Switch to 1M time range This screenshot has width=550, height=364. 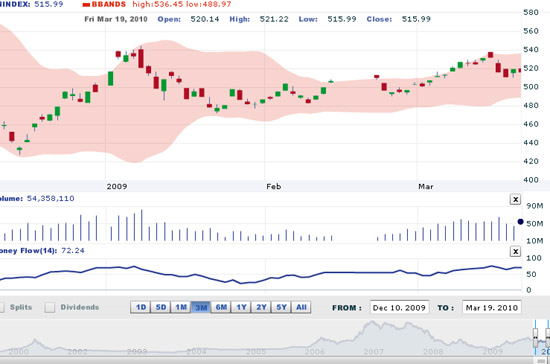coord(181,308)
